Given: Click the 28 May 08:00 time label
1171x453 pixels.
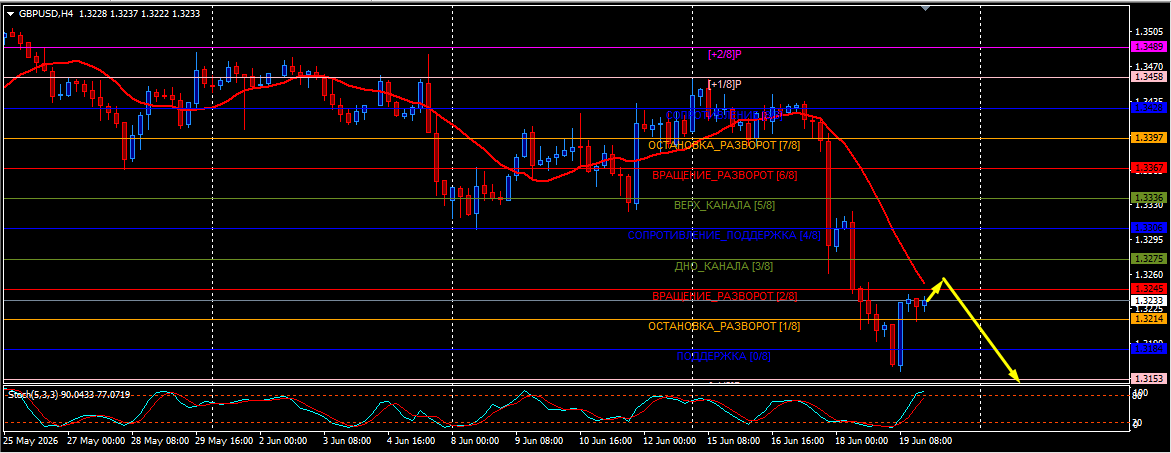Looking at the screenshot, I should click(160, 441).
